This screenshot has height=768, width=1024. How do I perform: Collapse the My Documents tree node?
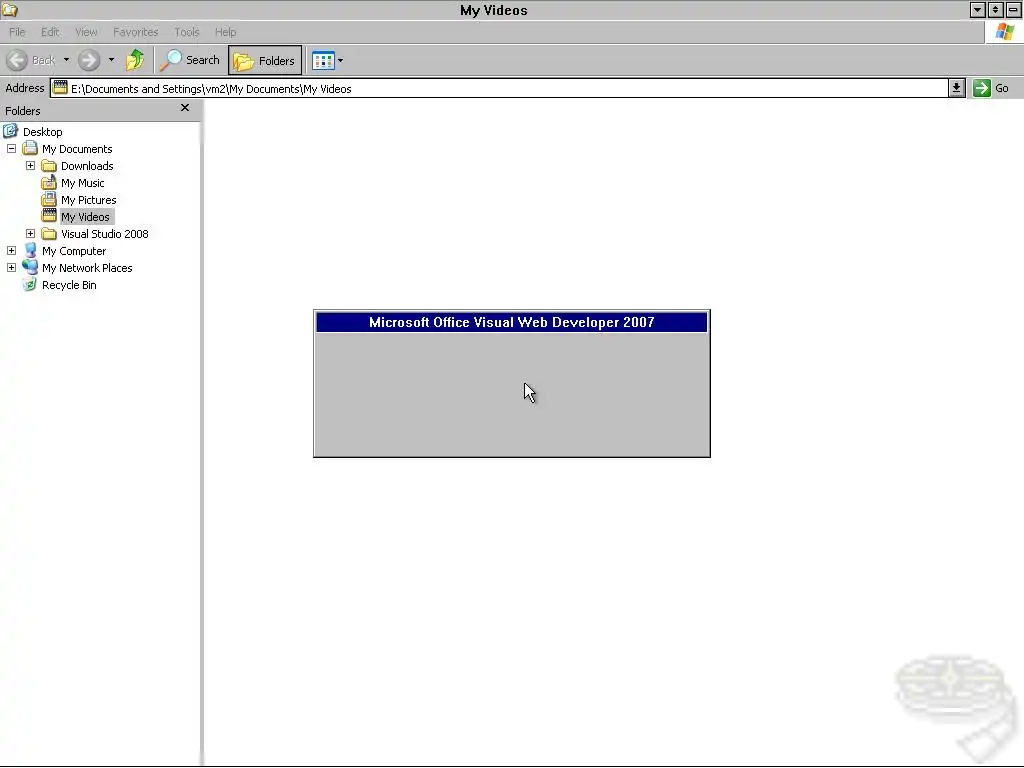[x=11, y=149]
